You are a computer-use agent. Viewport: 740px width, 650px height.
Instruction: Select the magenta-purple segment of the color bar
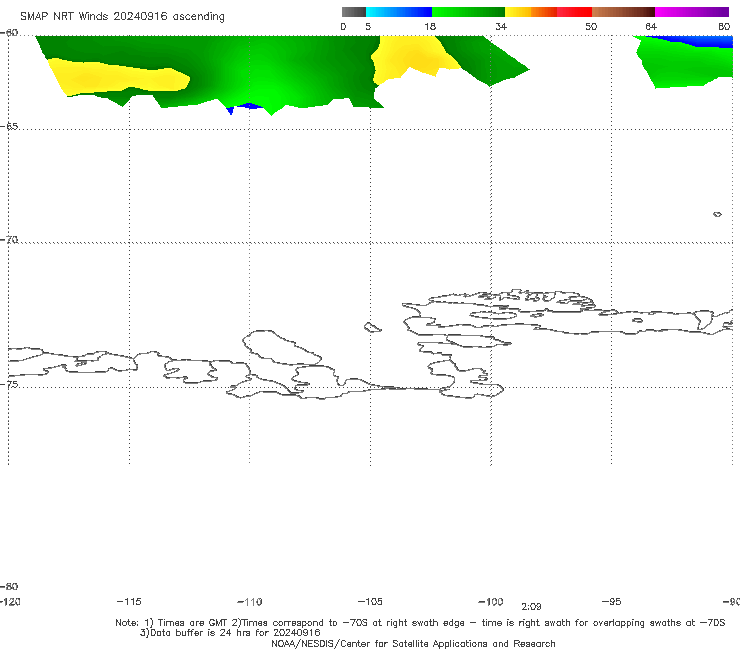coord(692,12)
